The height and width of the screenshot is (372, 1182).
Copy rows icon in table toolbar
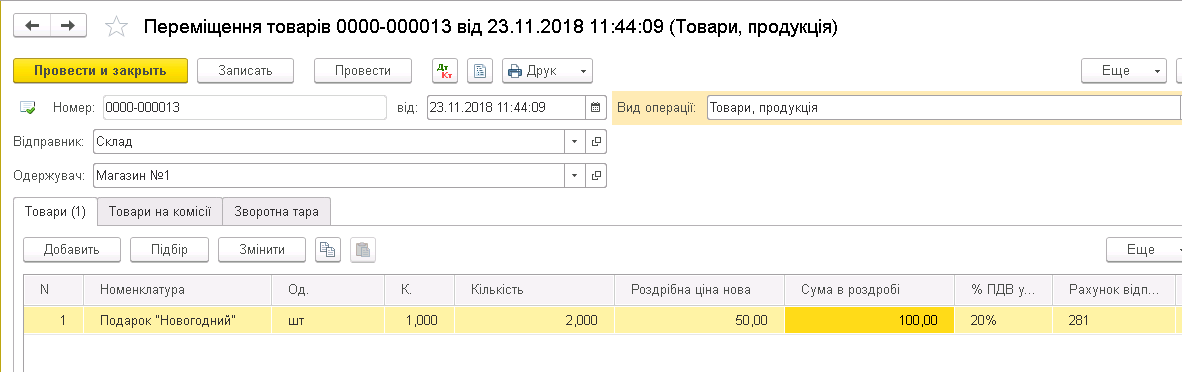coord(328,250)
